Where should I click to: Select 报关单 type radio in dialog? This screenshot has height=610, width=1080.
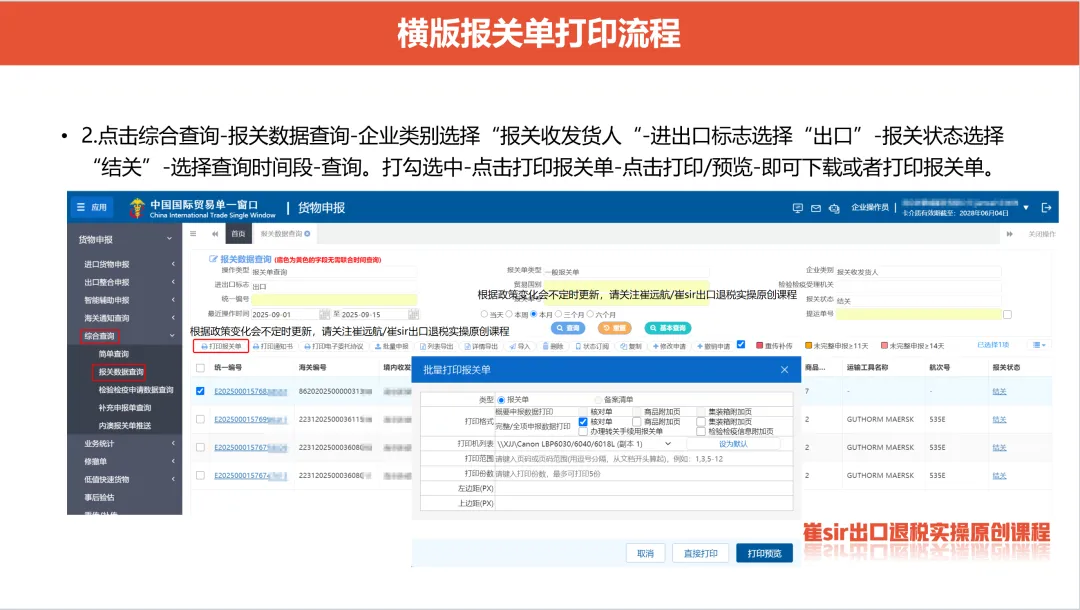coord(501,399)
